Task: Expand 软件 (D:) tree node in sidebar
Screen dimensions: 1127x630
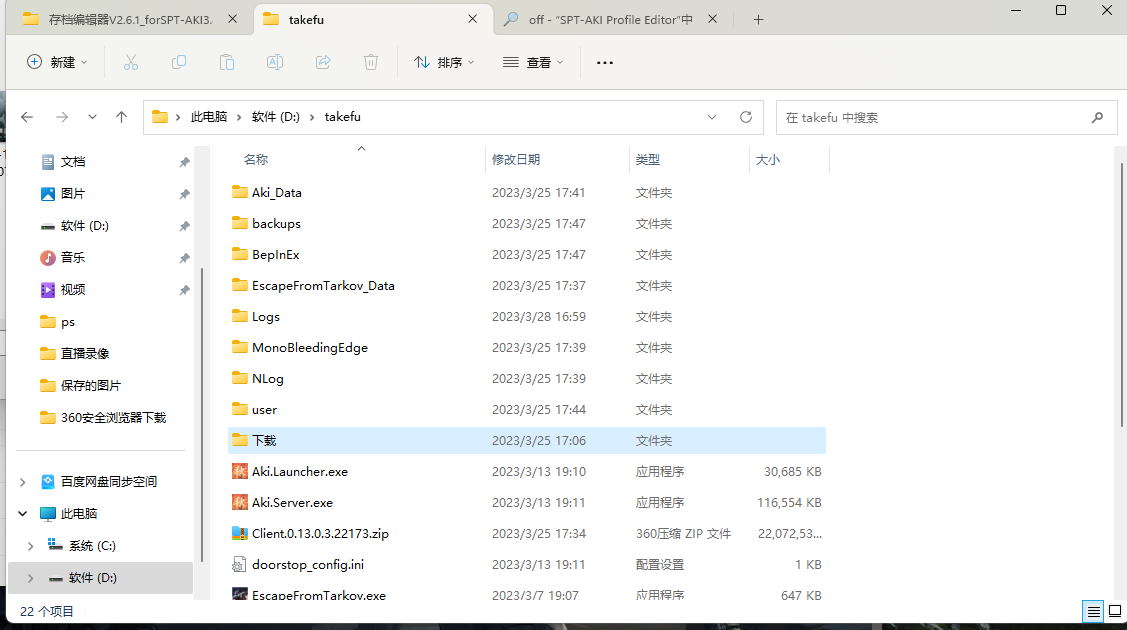Action: (x=30, y=578)
